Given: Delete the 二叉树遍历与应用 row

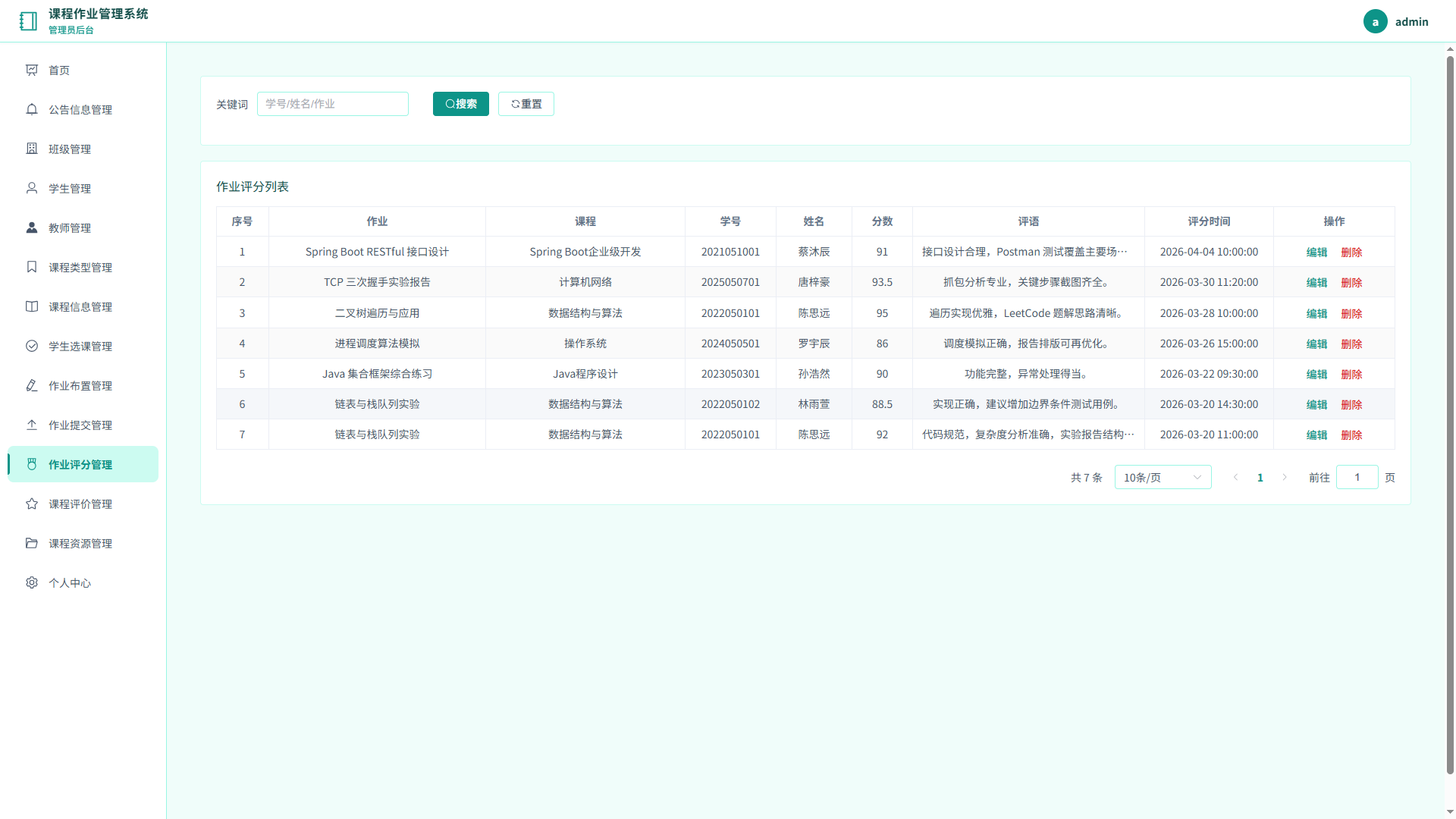Looking at the screenshot, I should [x=1351, y=313].
